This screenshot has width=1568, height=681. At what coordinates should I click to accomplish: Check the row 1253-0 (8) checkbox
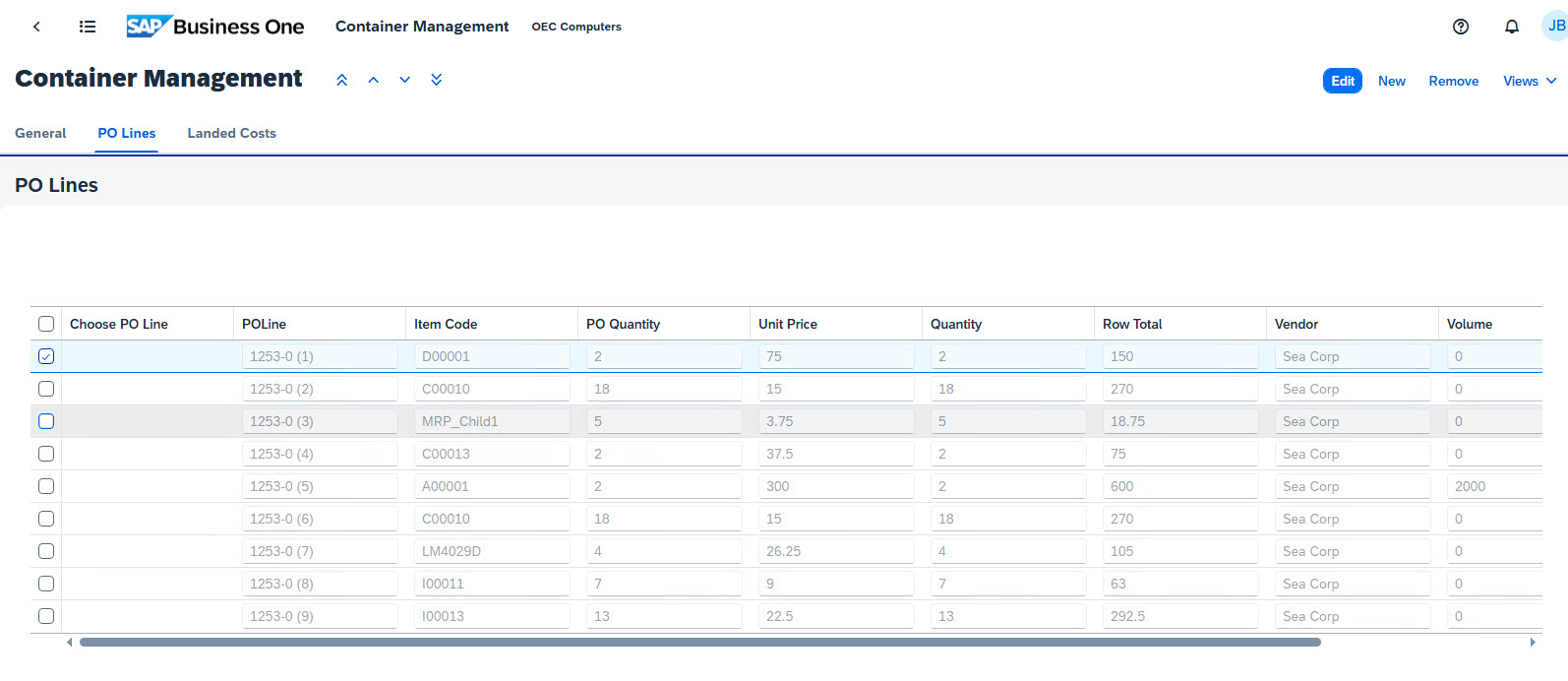tap(46, 584)
